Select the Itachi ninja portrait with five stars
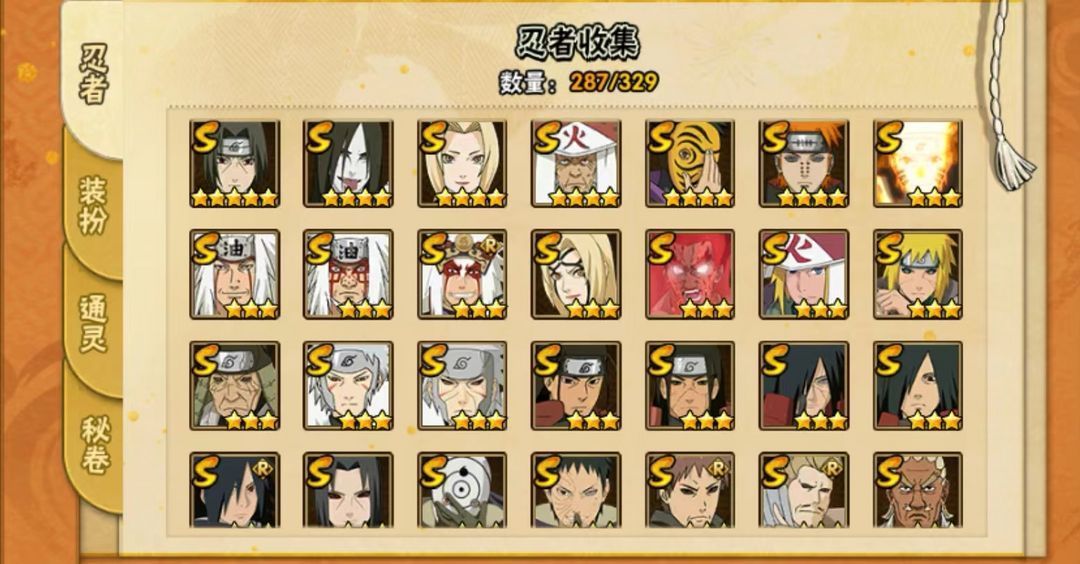Image resolution: width=1080 pixels, height=564 pixels. click(x=235, y=164)
